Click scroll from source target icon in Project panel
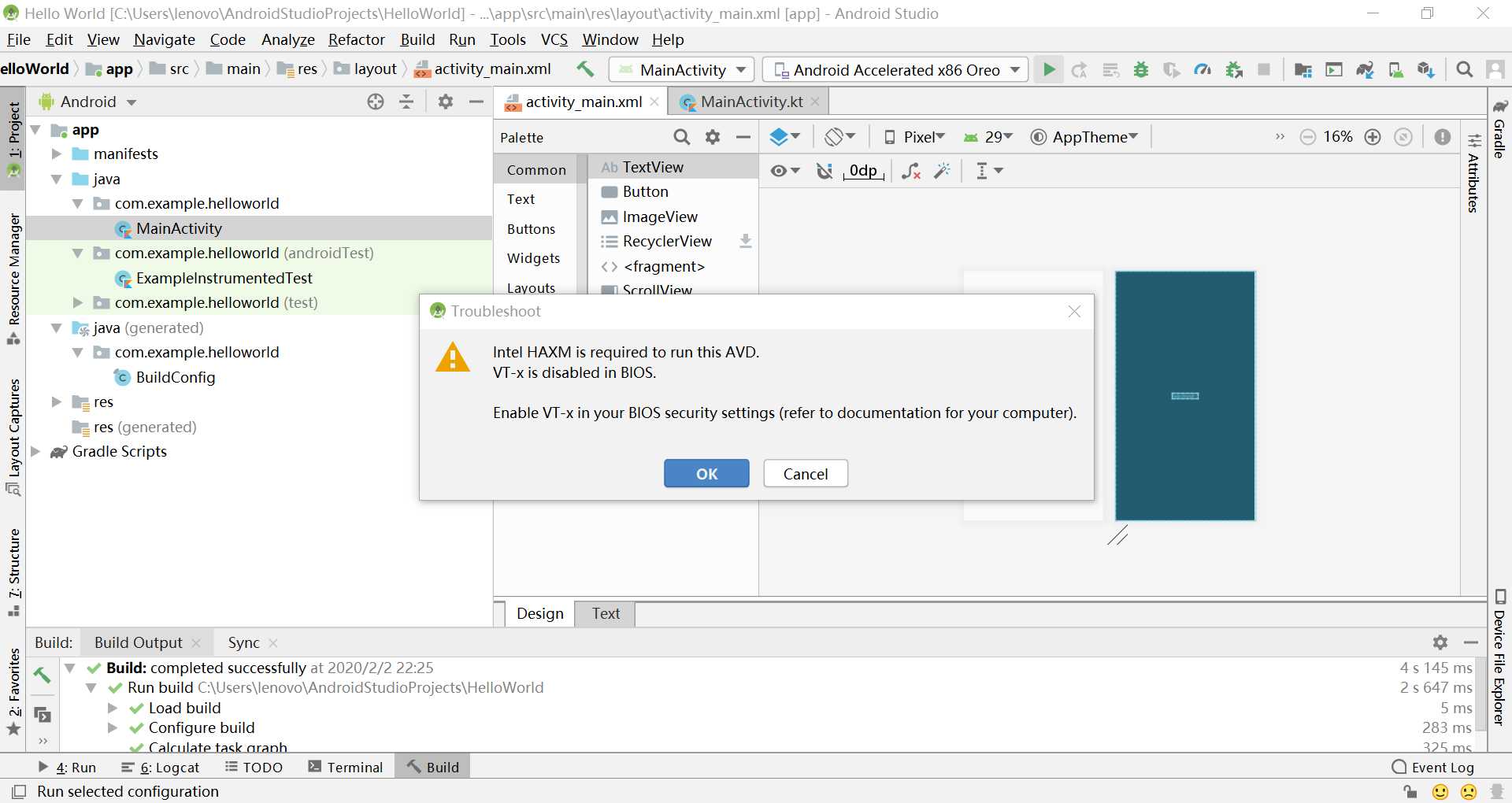 click(x=376, y=102)
